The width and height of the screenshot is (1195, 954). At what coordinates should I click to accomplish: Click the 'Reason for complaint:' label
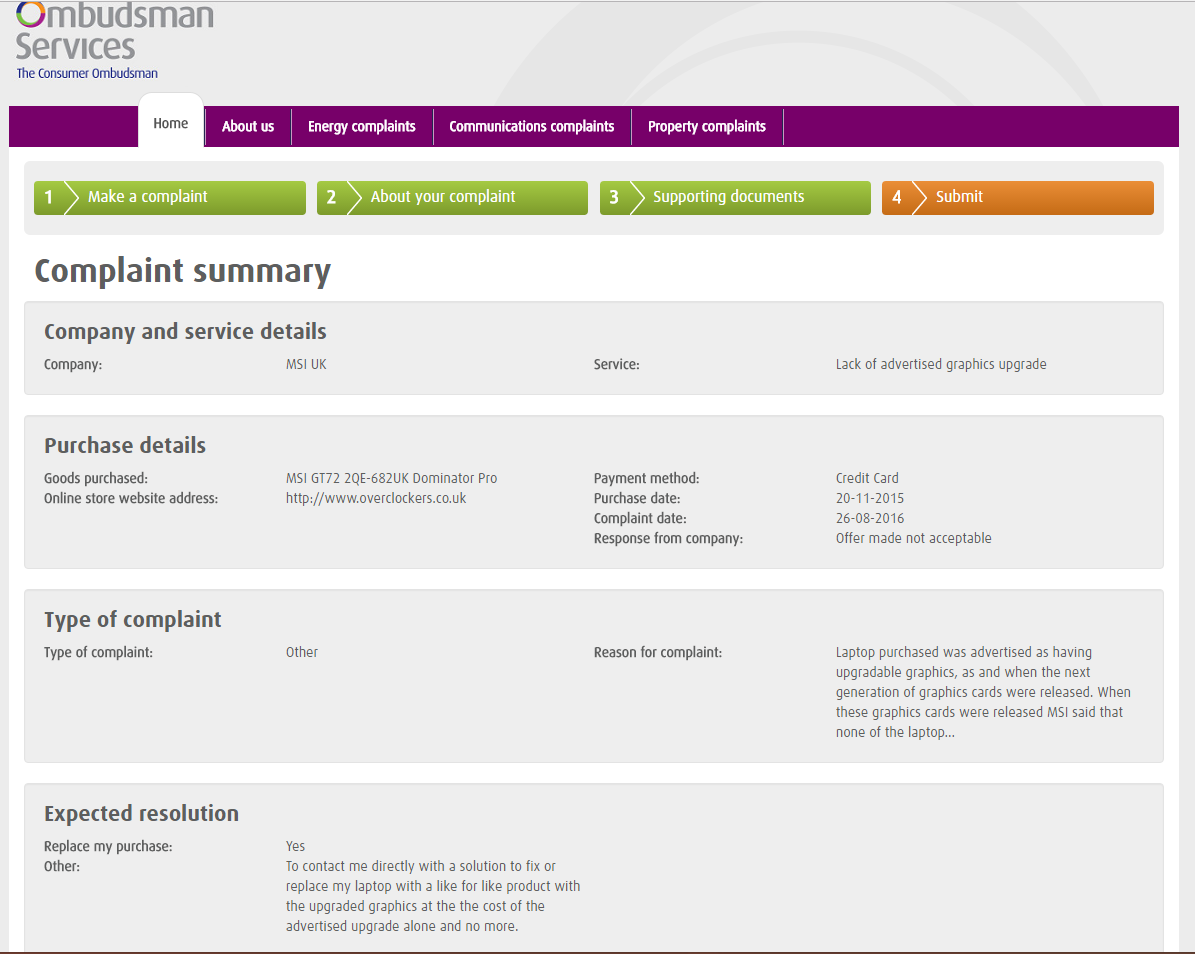pyautogui.click(x=658, y=653)
